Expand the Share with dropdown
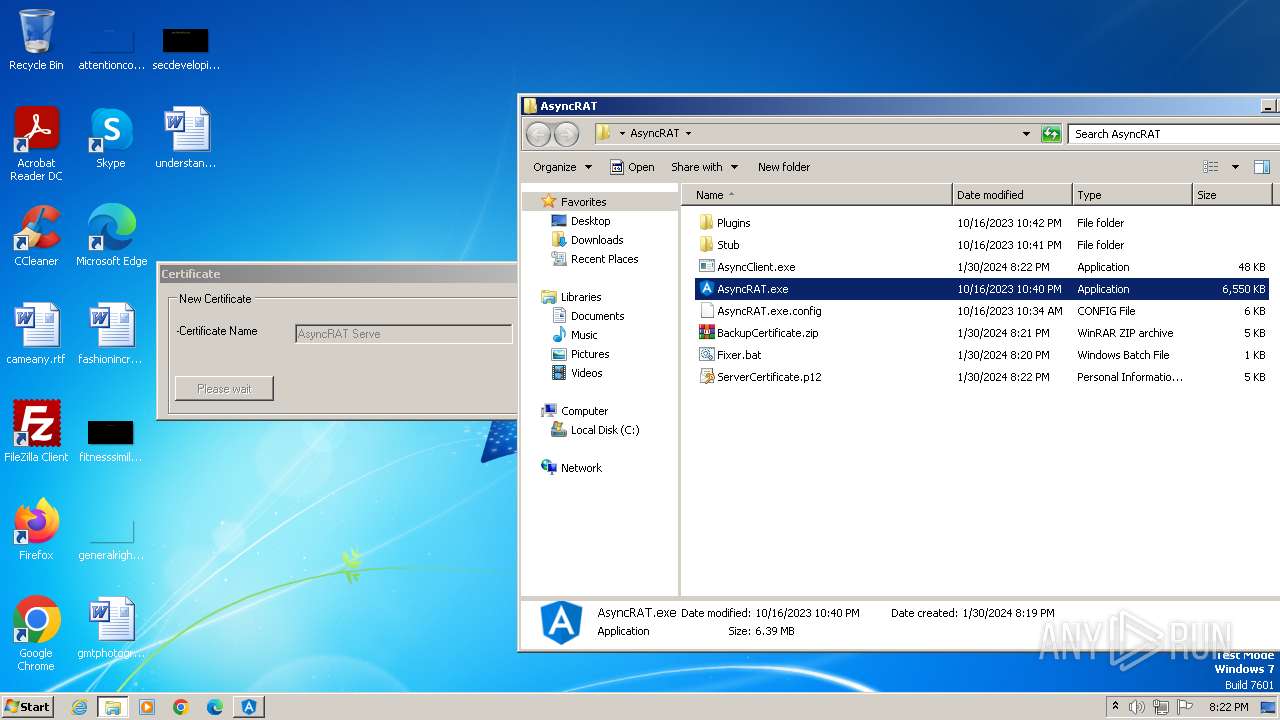Image resolution: width=1280 pixels, height=720 pixels. [704, 167]
